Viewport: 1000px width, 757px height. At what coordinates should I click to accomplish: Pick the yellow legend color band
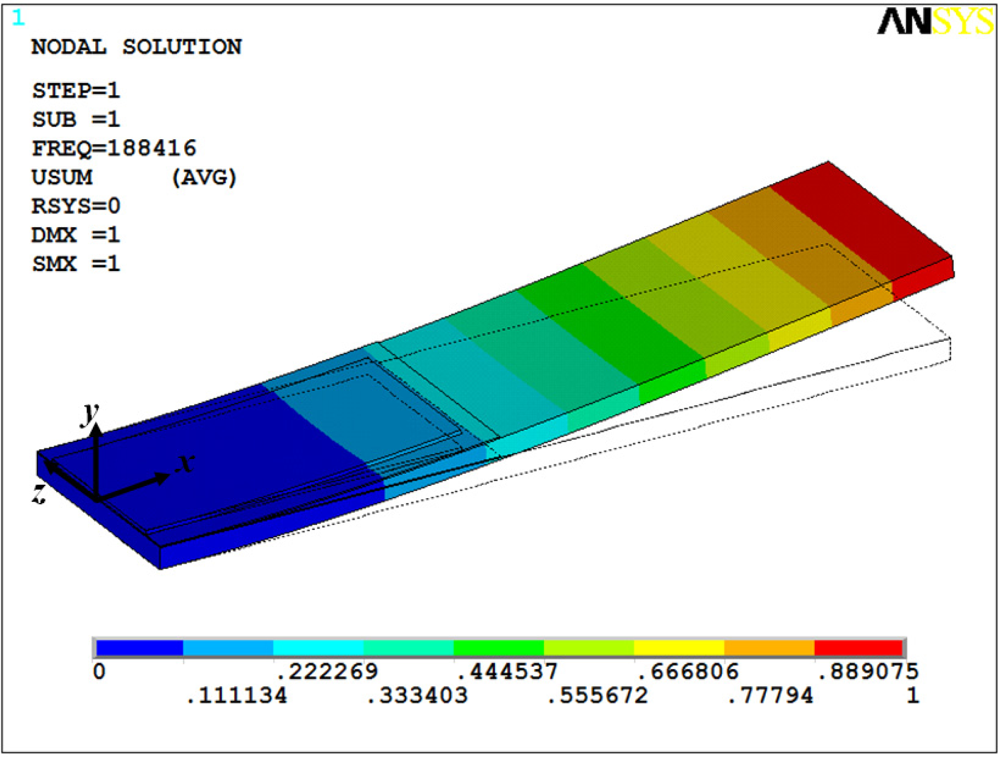679,648
